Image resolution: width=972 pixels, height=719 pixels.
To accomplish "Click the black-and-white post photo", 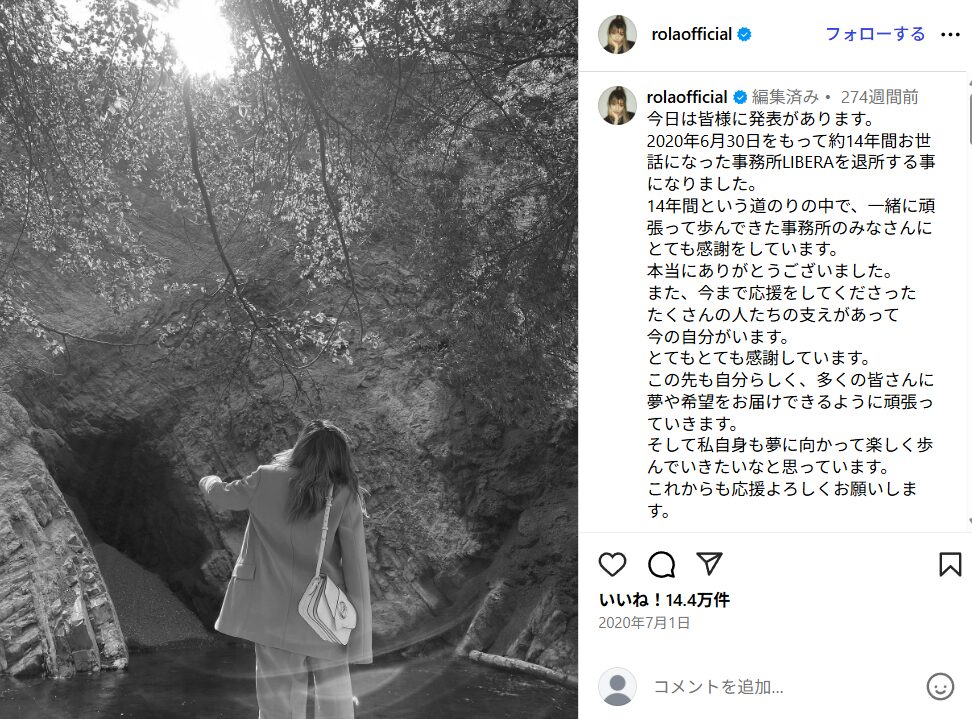I will (289, 360).
